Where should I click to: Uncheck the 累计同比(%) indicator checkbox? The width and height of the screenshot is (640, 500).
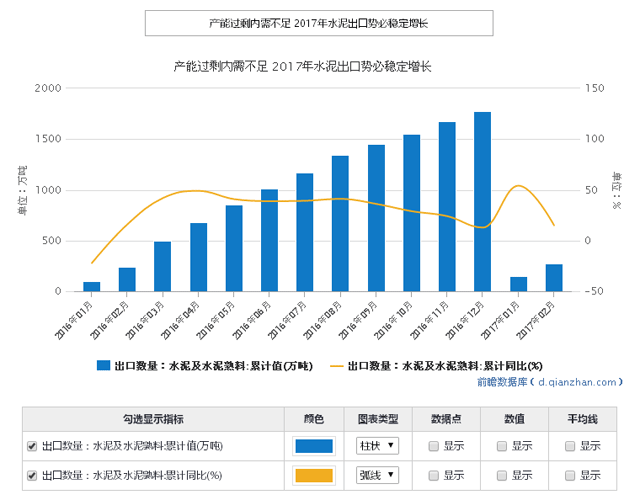[x=31, y=474]
